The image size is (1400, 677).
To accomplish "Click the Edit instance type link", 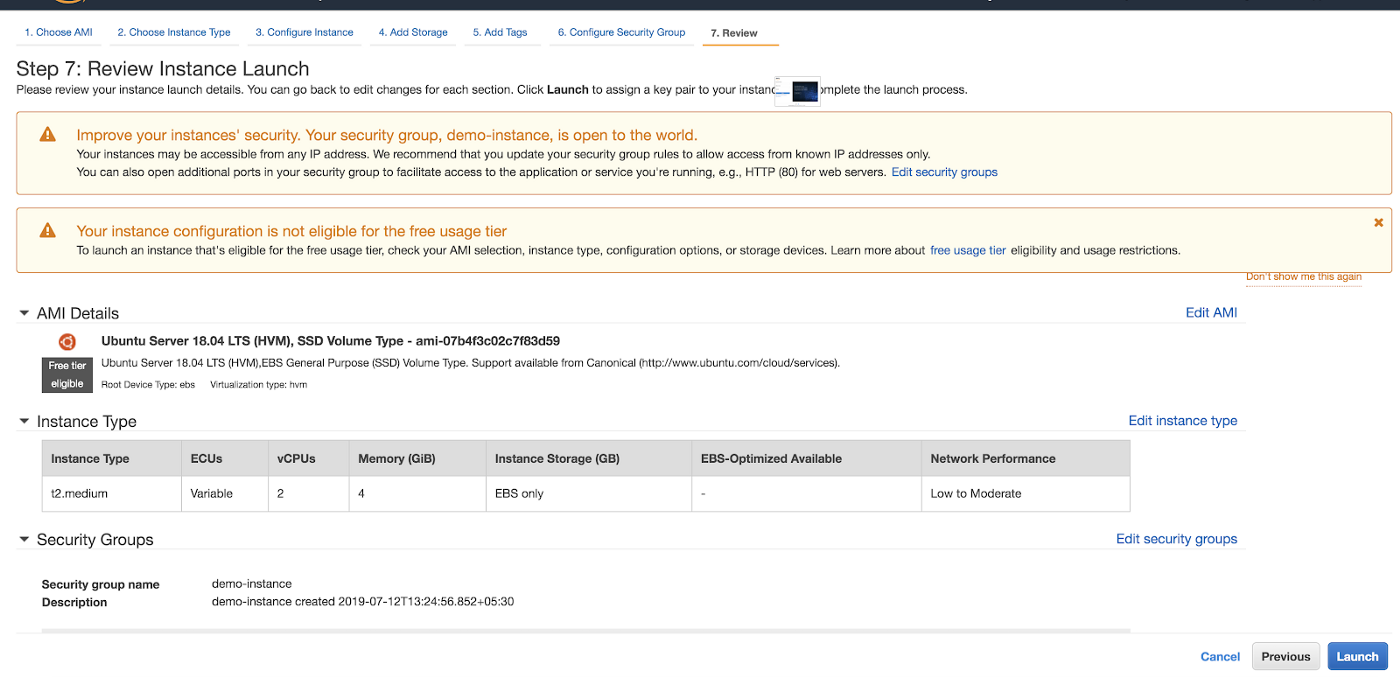I will pos(1183,420).
